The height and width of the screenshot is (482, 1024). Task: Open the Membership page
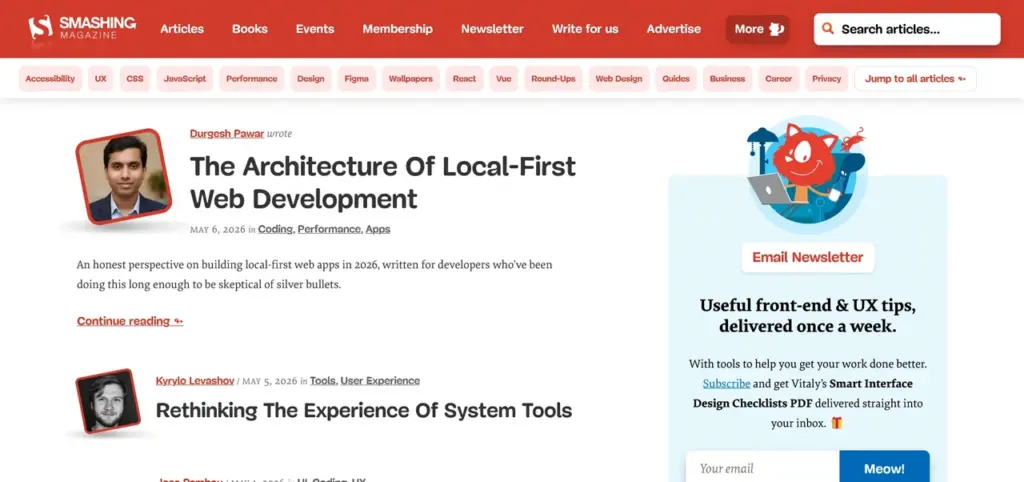[398, 29]
